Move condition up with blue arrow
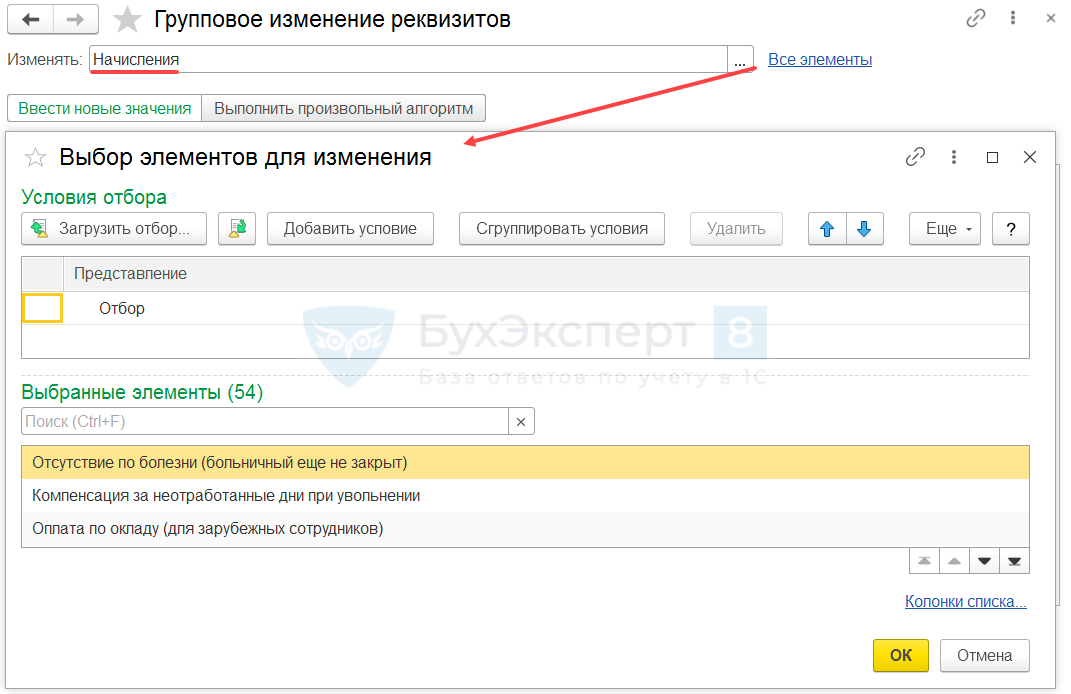Viewport: 1071px width, 694px height. tap(827, 228)
